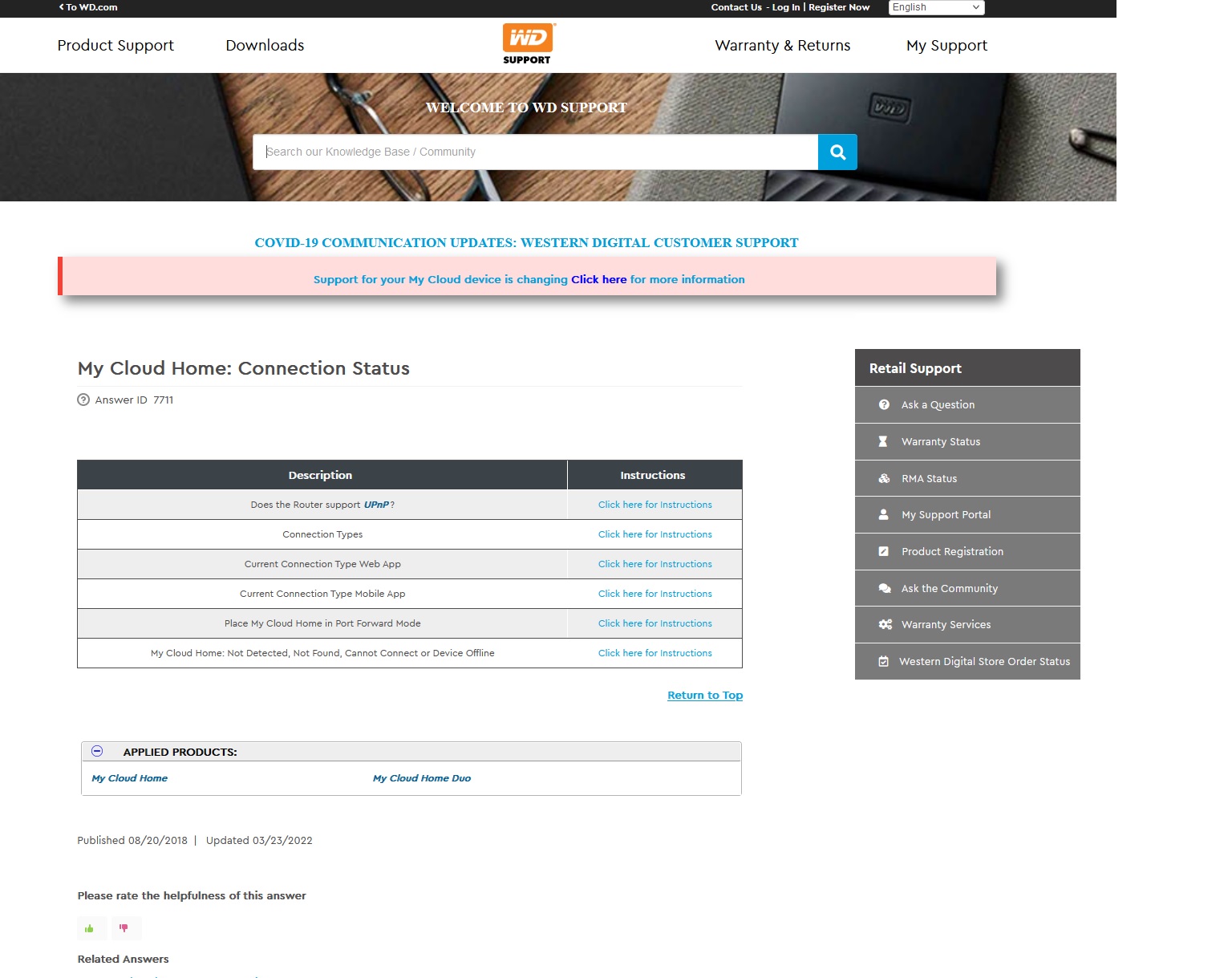Open instructions for Connection Type Web App
The image size is (1232, 978).
[x=654, y=564]
